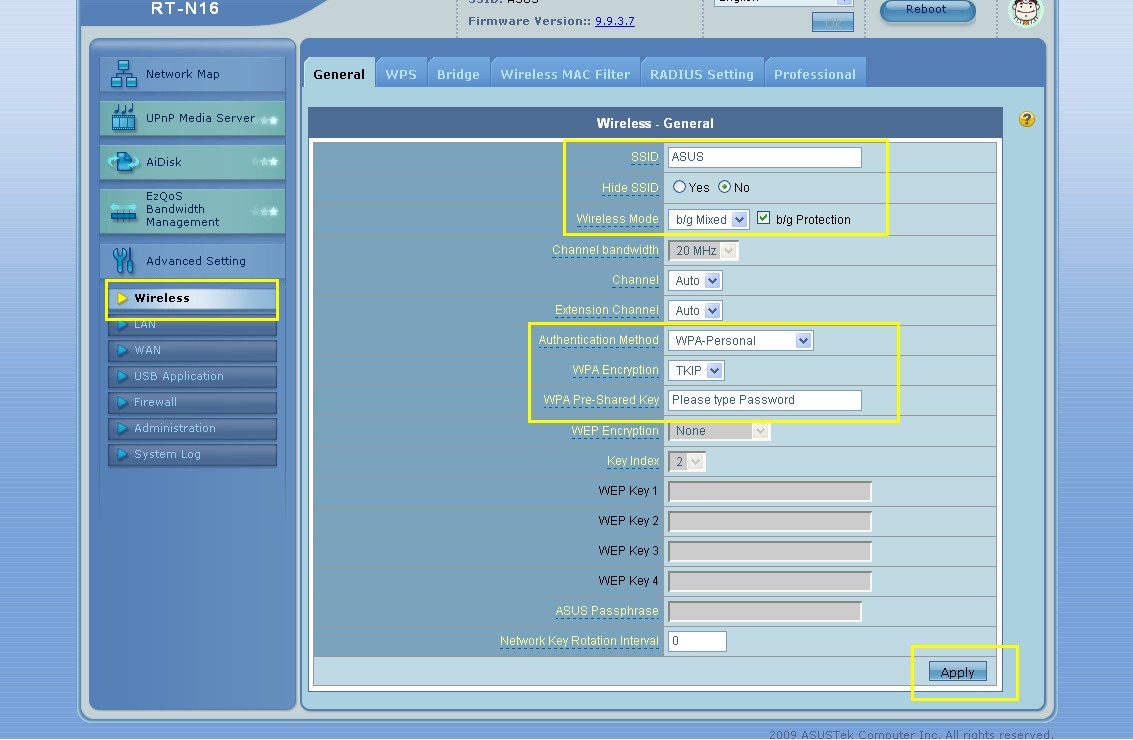
Task: Click the WEP Key 2 field
Action: tap(770, 521)
